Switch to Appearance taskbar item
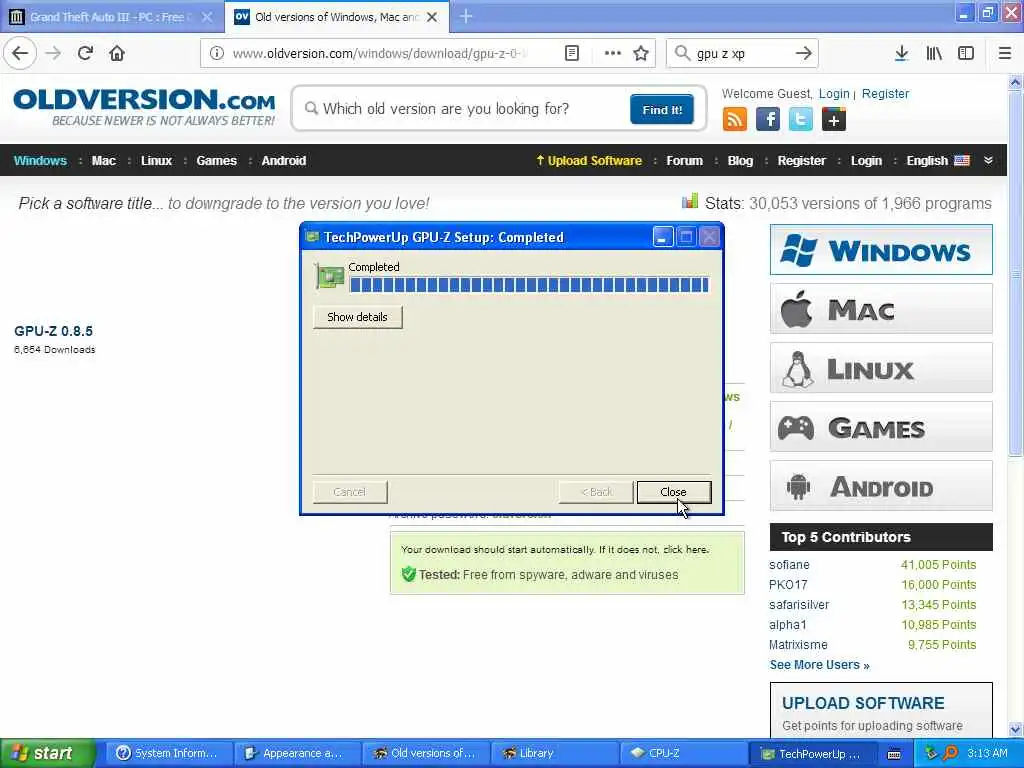Image resolution: width=1024 pixels, height=768 pixels. 296,753
